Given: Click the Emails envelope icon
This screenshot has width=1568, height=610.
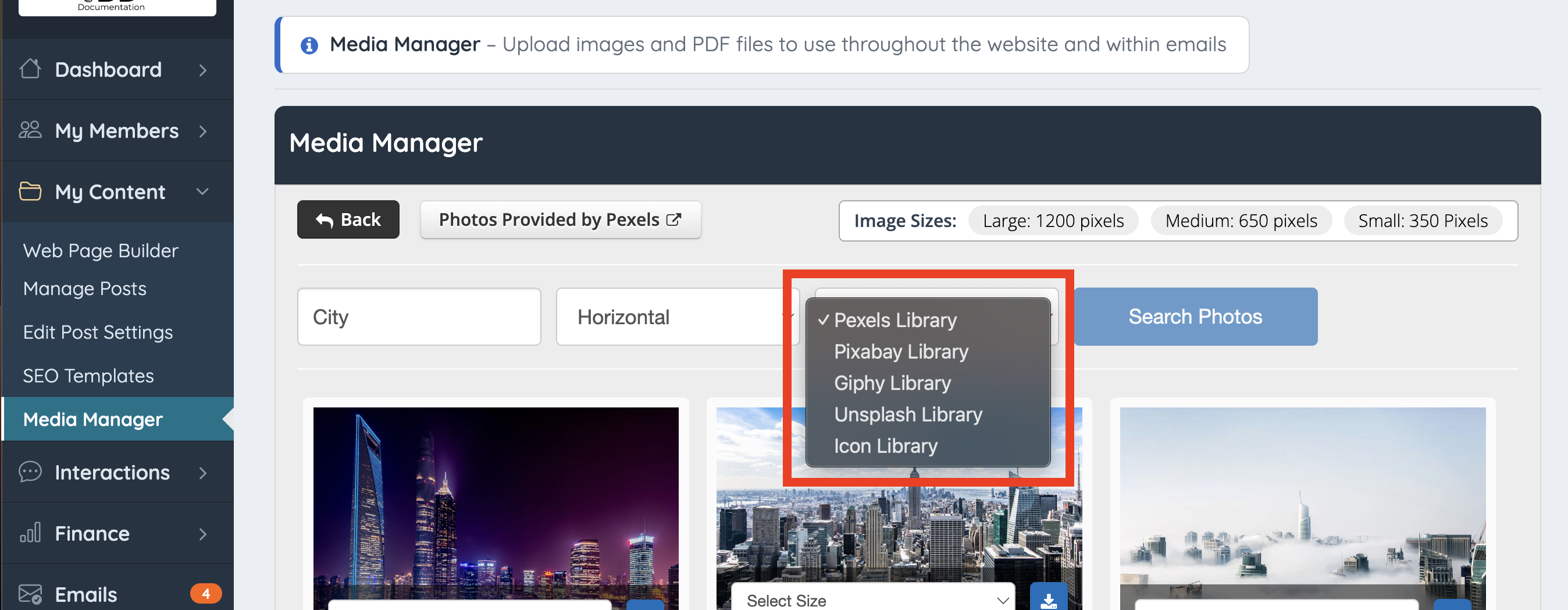Looking at the screenshot, I should 30,594.
